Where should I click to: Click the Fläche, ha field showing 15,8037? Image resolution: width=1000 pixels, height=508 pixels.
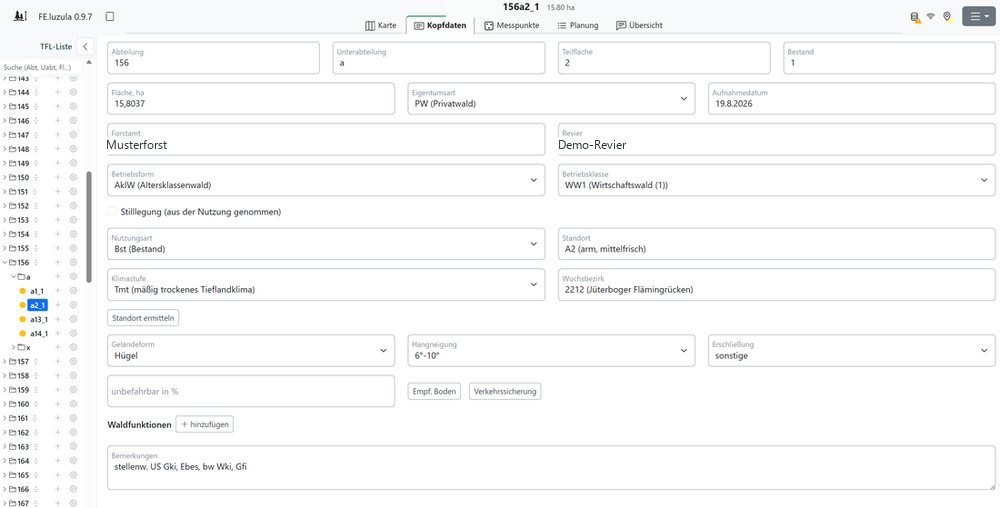coord(251,99)
